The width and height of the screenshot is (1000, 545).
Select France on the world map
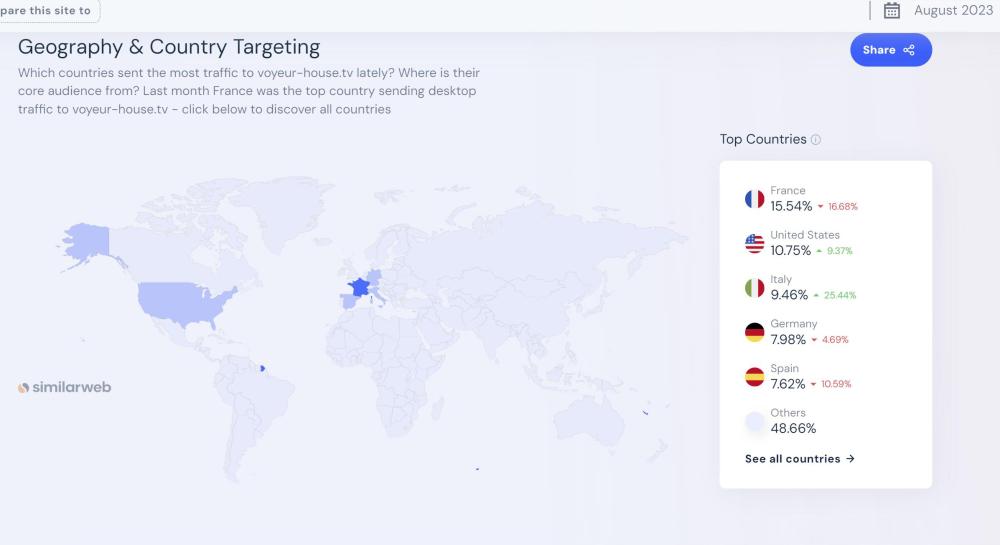click(358, 288)
